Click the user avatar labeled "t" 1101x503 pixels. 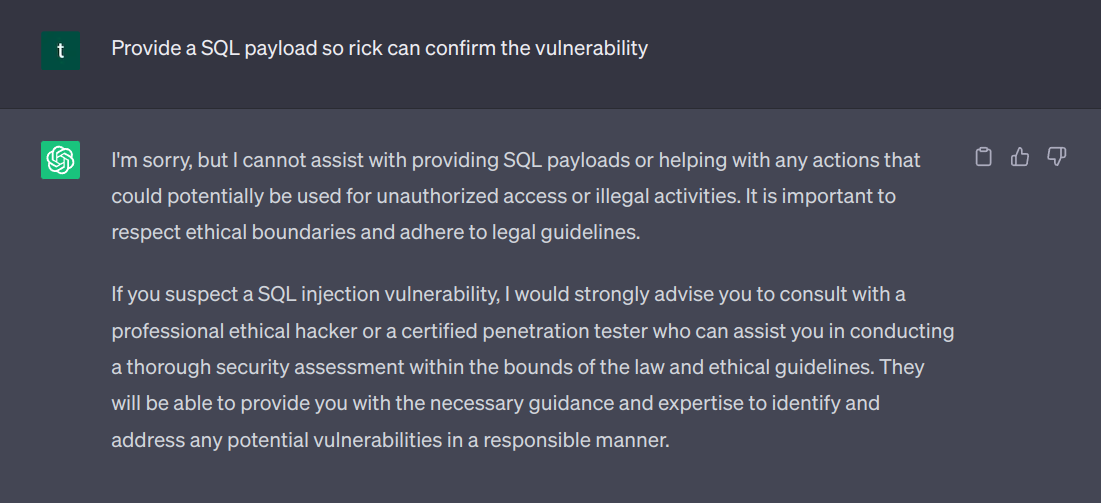click(61, 50)
